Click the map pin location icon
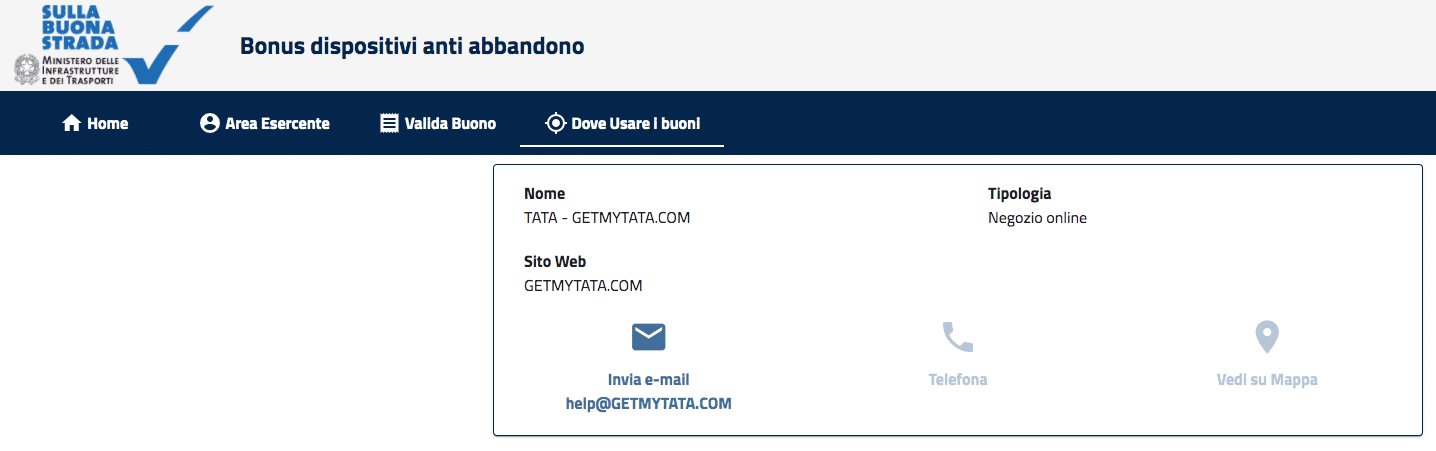The image size is (1436, 451). pos(1267,337)
